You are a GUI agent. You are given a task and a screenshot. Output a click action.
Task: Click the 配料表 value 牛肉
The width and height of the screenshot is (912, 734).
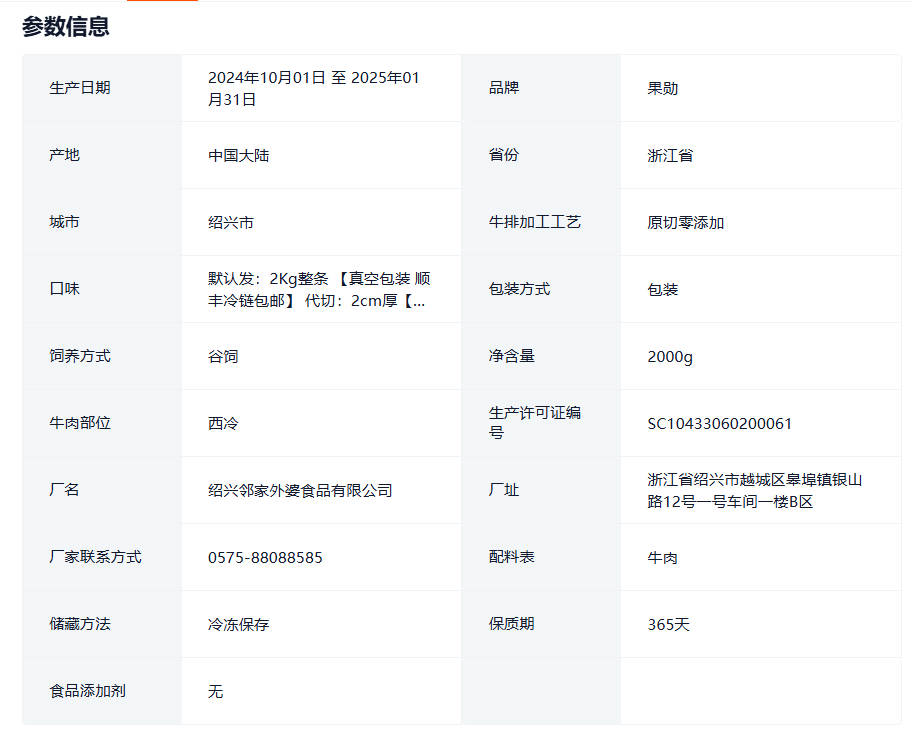tap(662, 557)
